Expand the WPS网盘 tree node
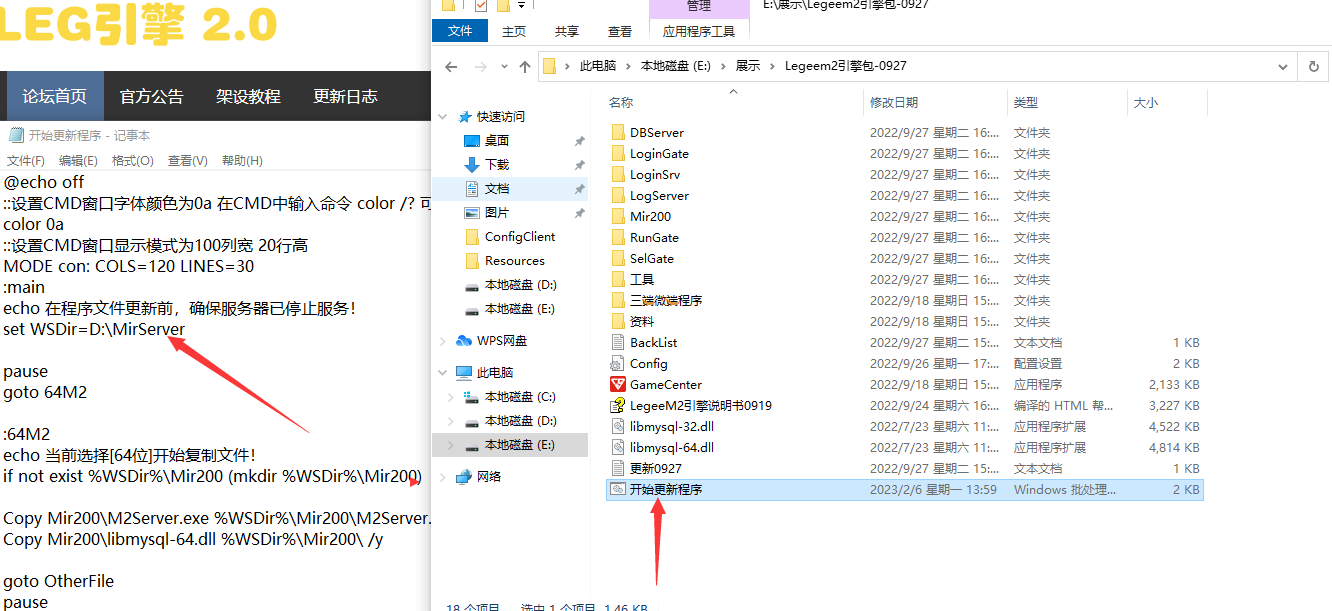 444,341
